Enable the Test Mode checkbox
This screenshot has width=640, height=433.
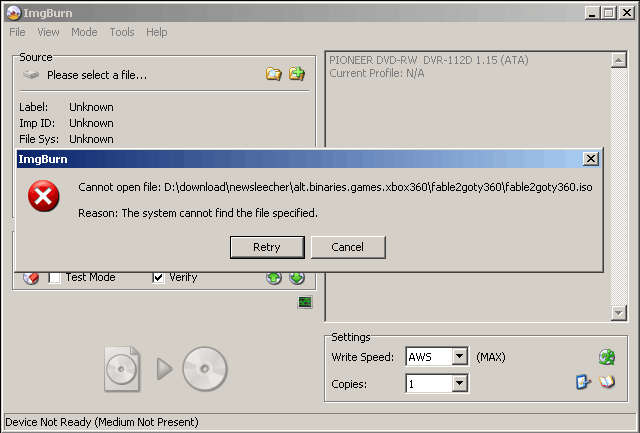tap(54, 278)
